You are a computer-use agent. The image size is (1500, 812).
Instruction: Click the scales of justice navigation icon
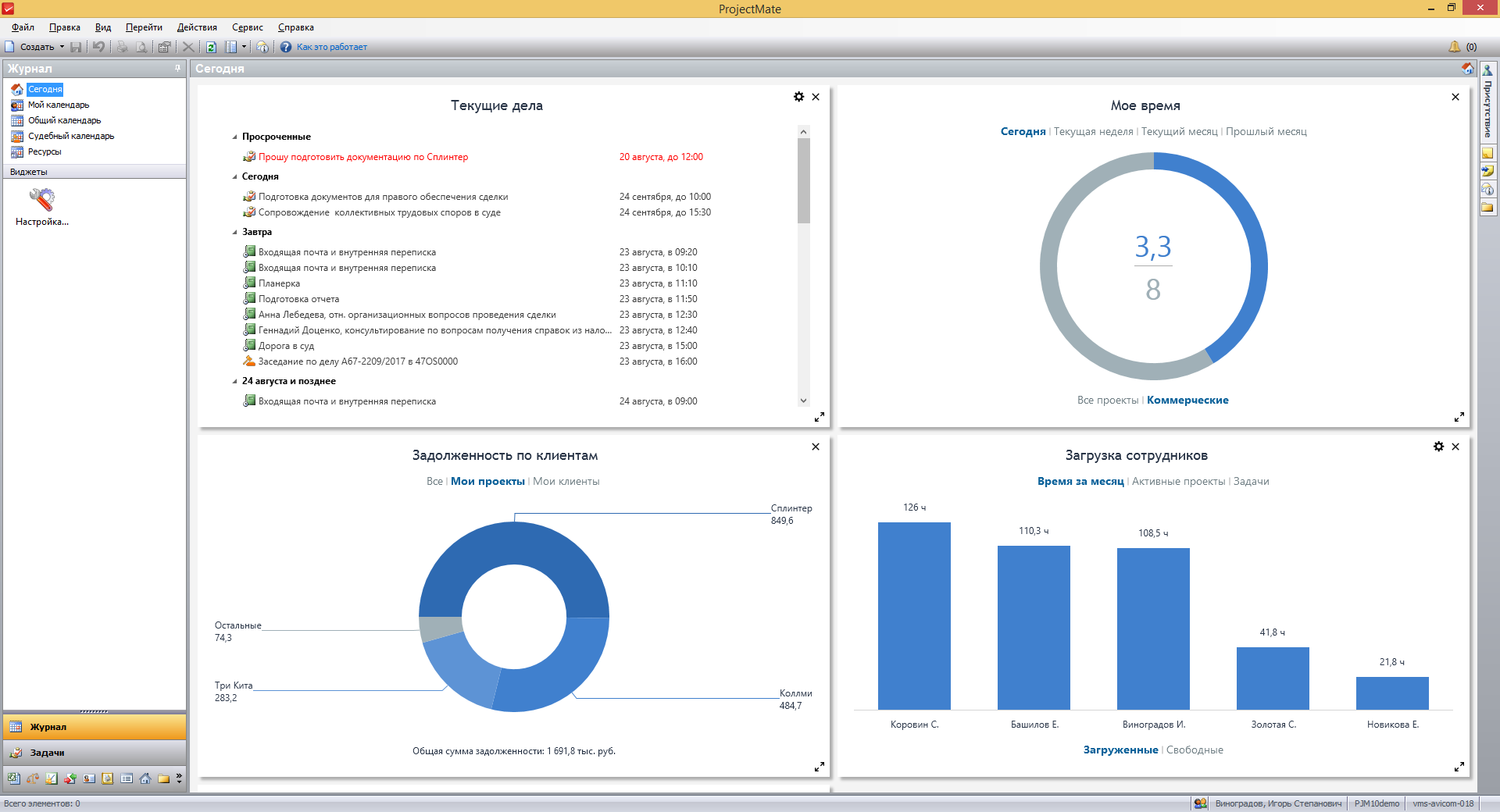click(x=33, y=778)
